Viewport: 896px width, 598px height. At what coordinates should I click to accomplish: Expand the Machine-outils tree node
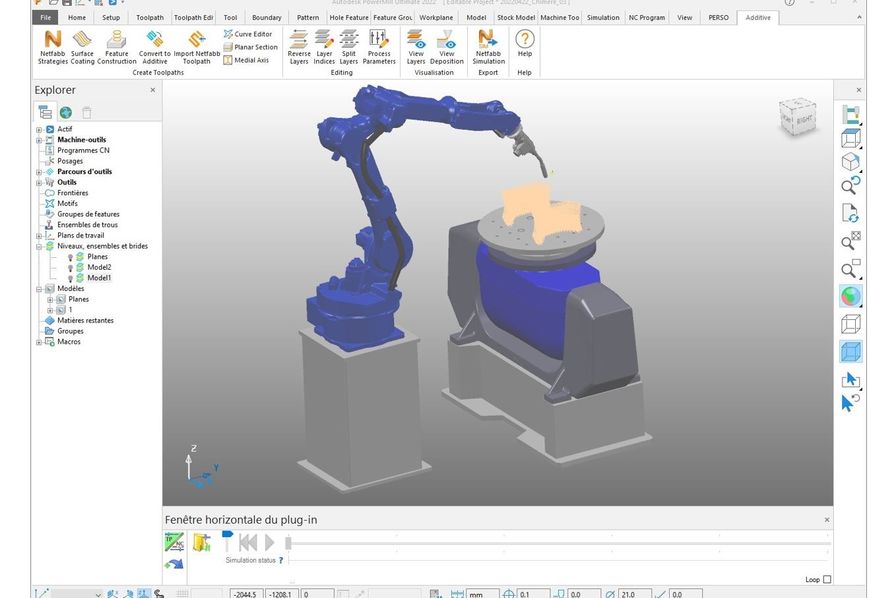point(39,140)
